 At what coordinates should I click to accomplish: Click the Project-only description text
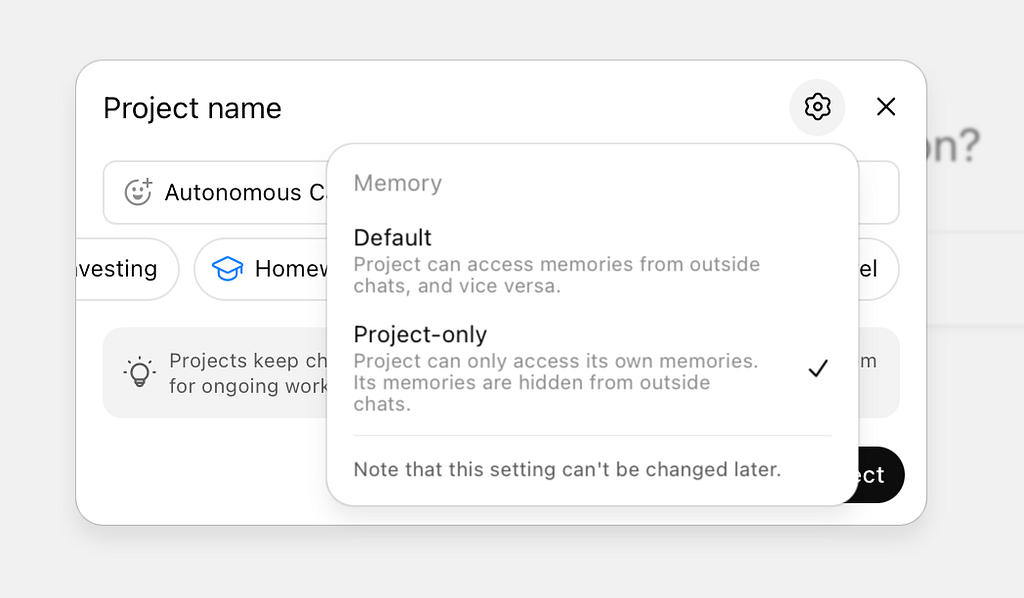coord(555,382)
